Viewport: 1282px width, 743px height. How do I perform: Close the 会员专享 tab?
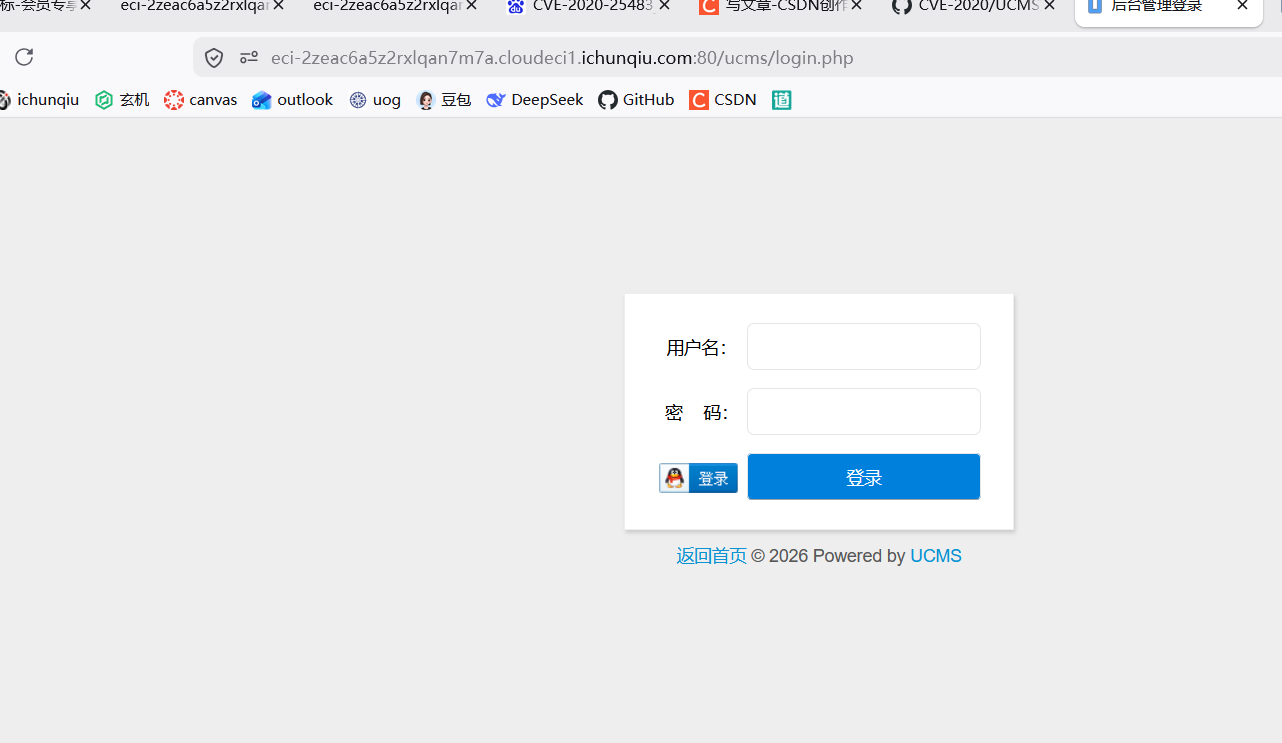(x=86, y=5)
